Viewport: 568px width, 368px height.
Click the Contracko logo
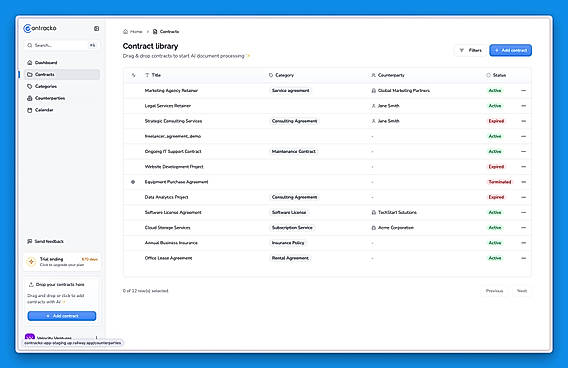[40, 28]
